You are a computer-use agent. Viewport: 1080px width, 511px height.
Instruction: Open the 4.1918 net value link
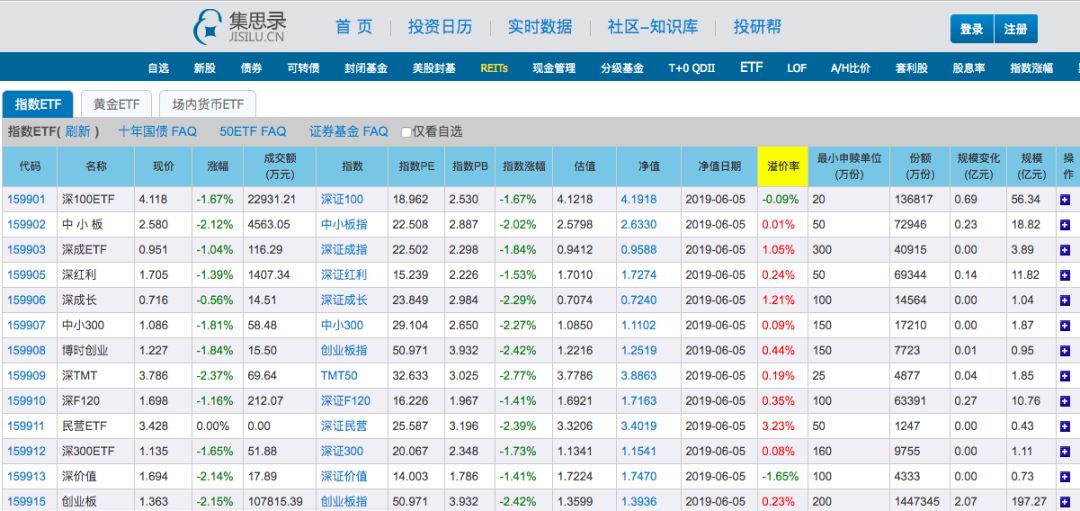pyautogui.click(x=638, y=200)
